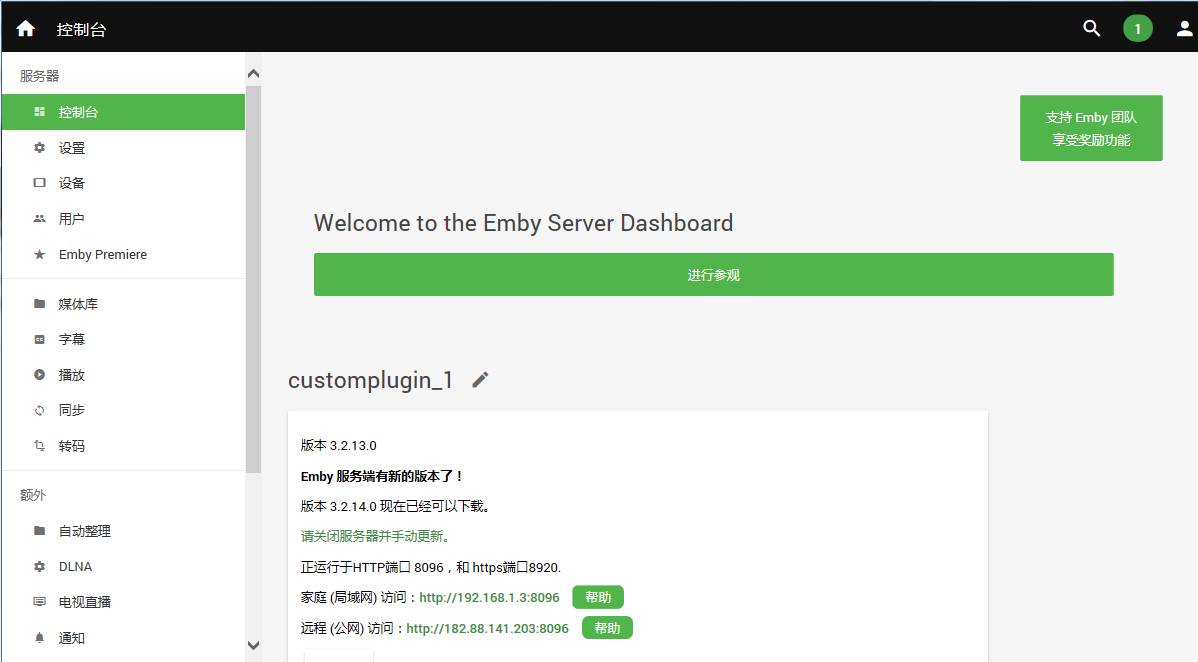Image resolution: width=1198 pixels, height=662 pixels.
Task: Click the 版本 3.2.14.0 现在已经可以下载 text
Action: [x=395, y=506]
